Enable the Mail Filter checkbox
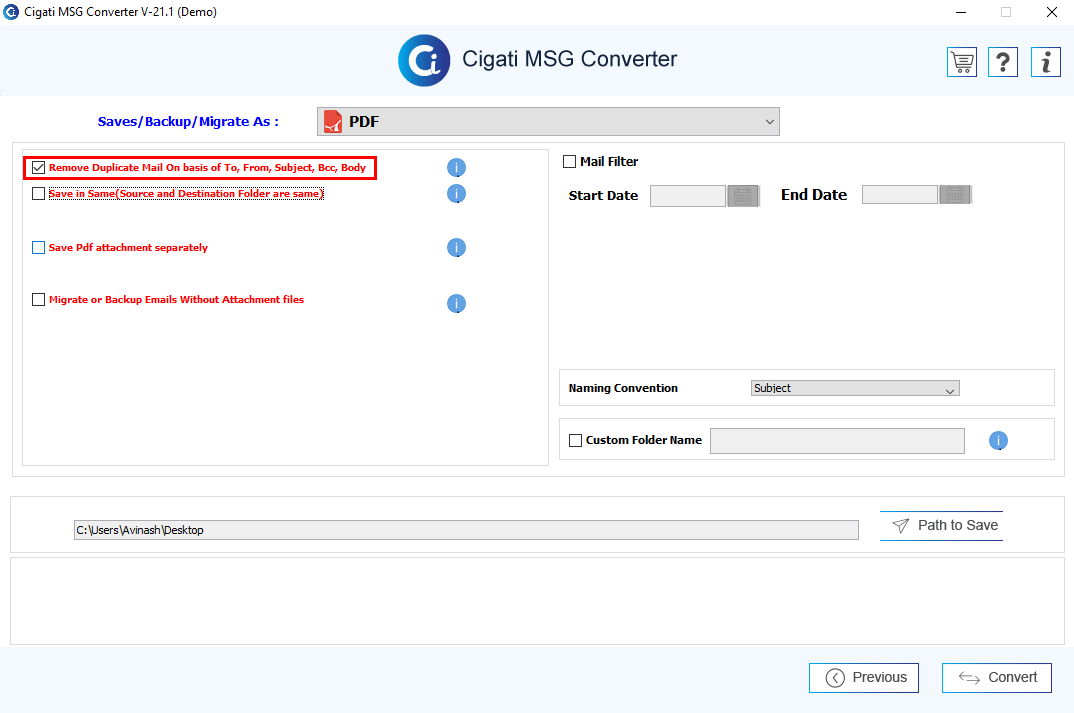Viewport: 1074px width, 713px height. (569, 162)
